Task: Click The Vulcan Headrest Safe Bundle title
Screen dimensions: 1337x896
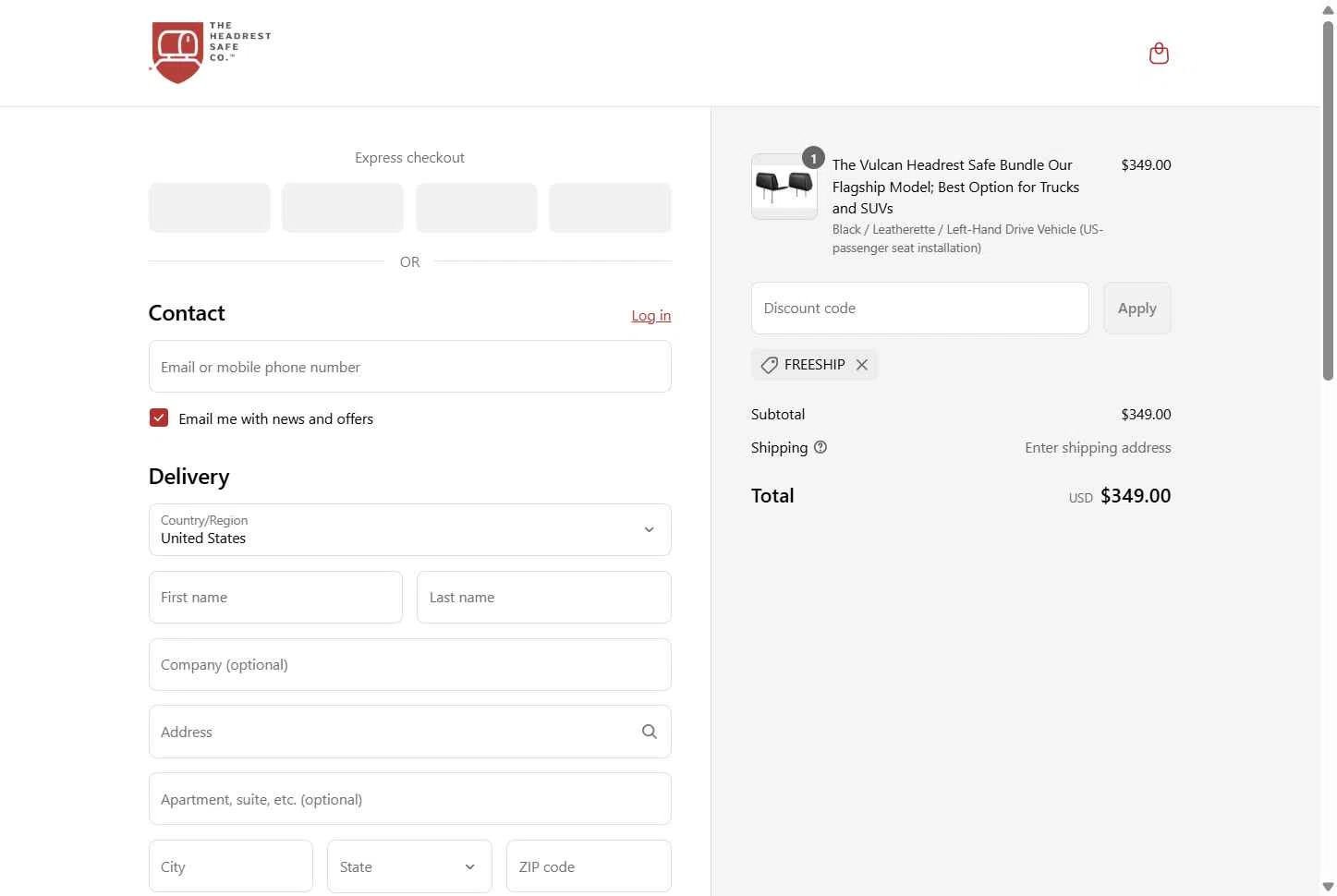Action: pos(955,187)
